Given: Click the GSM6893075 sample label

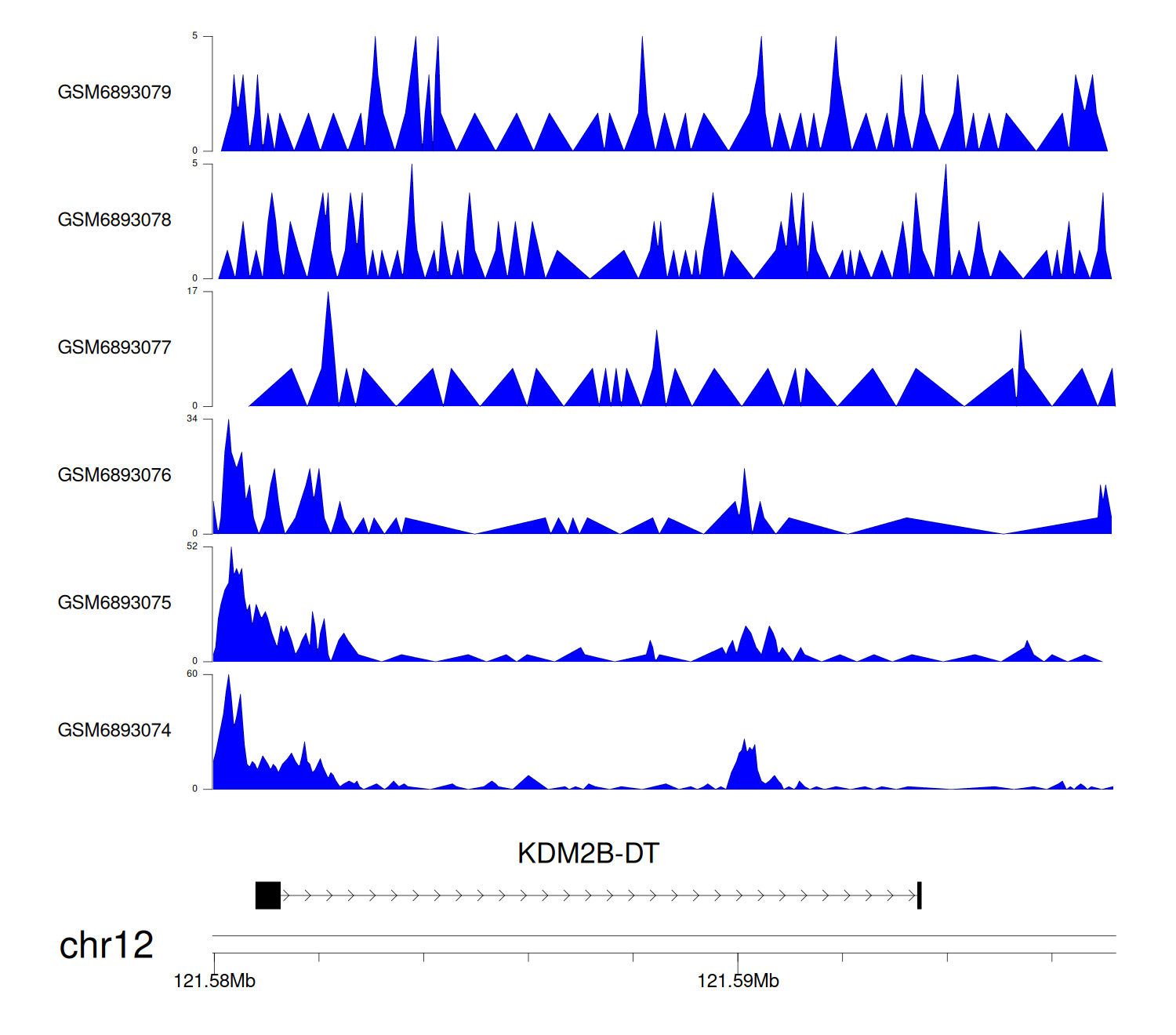Looking at the screenshot, I should [x=114, y=603].
